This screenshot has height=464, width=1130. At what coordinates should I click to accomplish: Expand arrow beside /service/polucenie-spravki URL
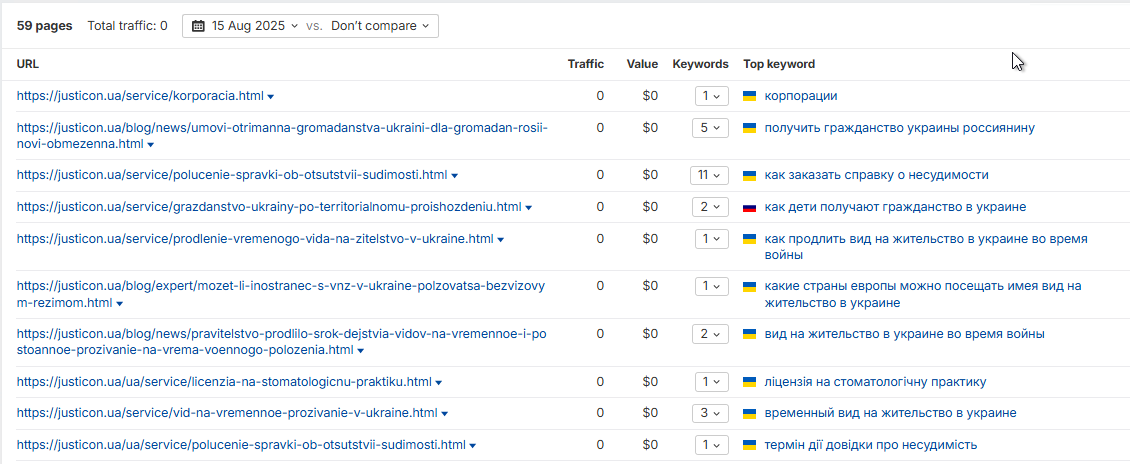pos(455,176)
